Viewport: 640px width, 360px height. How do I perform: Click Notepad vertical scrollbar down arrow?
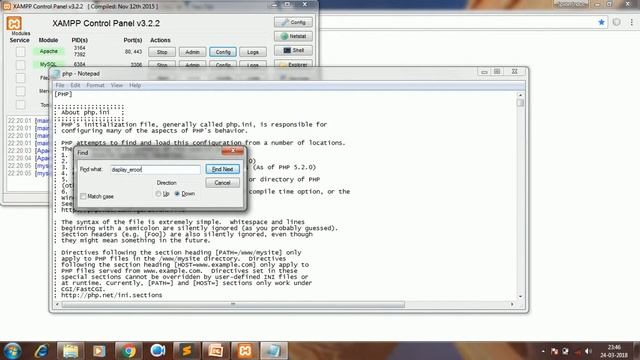(520, 296)
